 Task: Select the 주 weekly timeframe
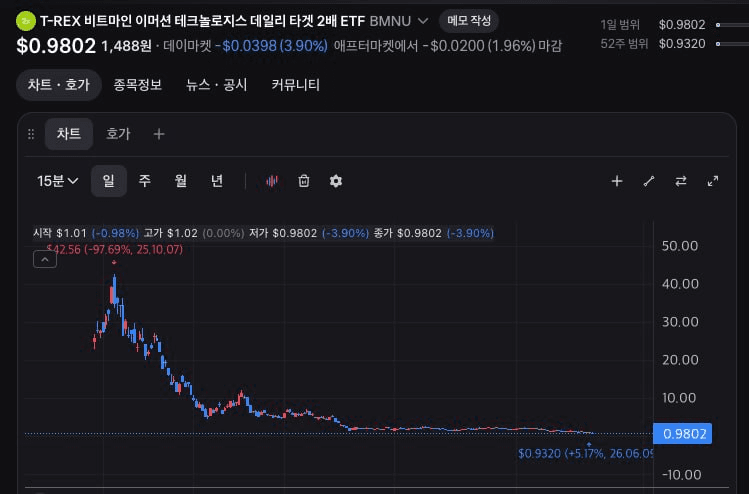tap(145, 181)
